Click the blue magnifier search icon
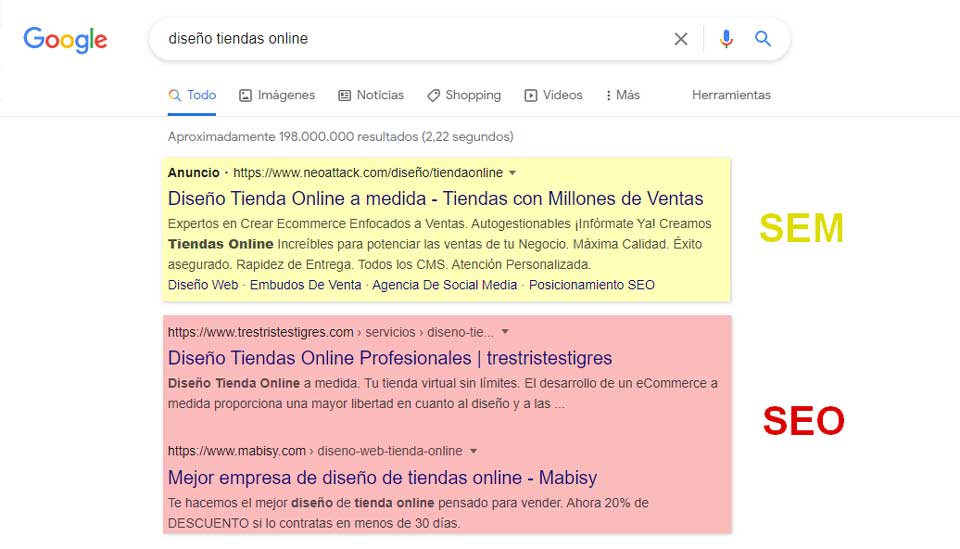The width and height of the screenshot is (960, 549). pyautogui.click(x=762, y=39)
